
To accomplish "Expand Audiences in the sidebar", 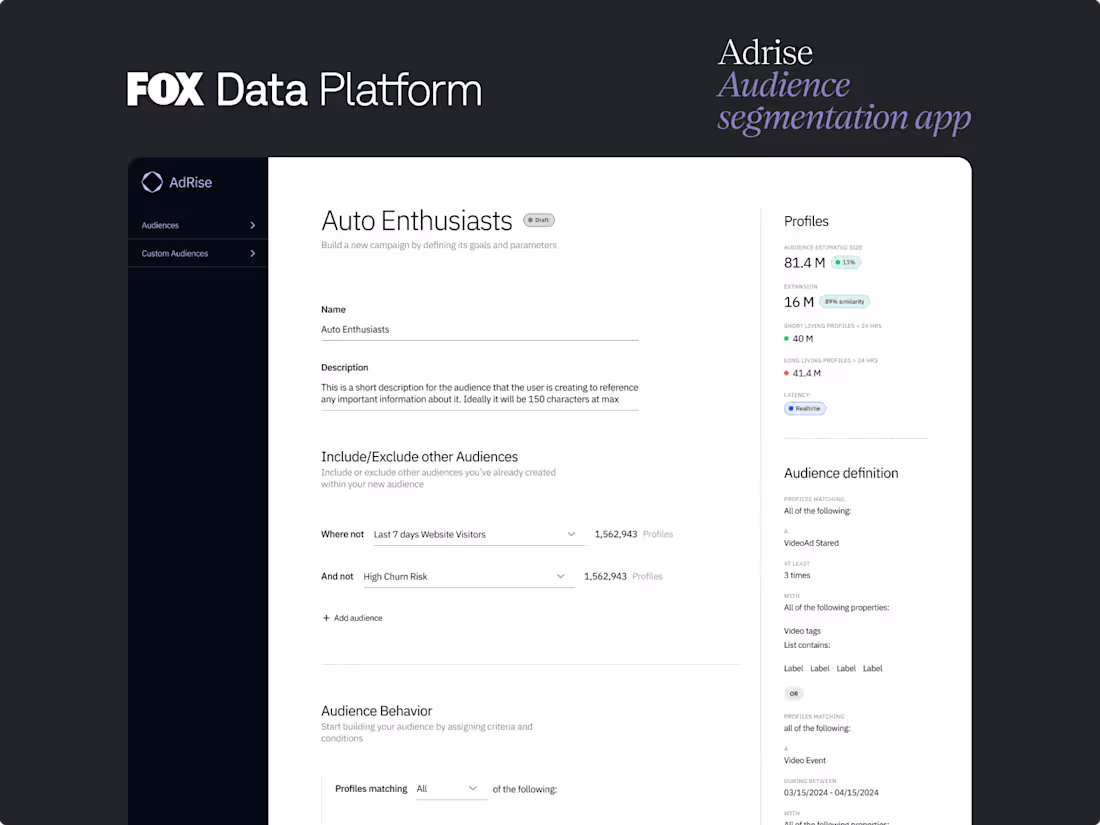I will pos(197,225).
